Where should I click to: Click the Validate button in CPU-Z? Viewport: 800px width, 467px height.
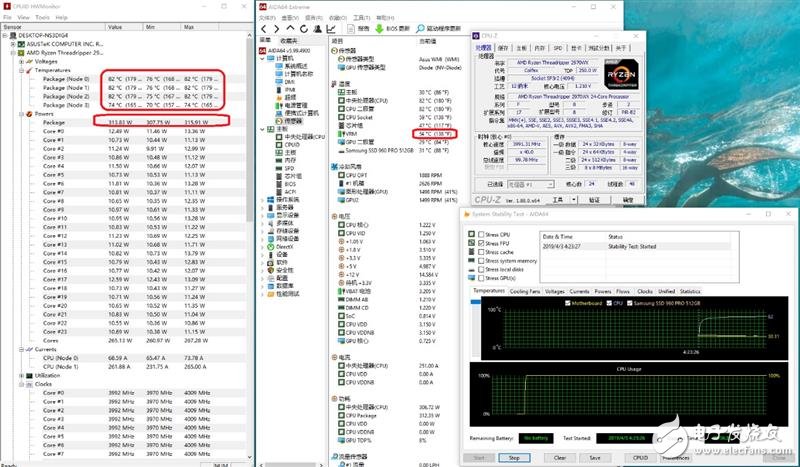tap(594, 200)
